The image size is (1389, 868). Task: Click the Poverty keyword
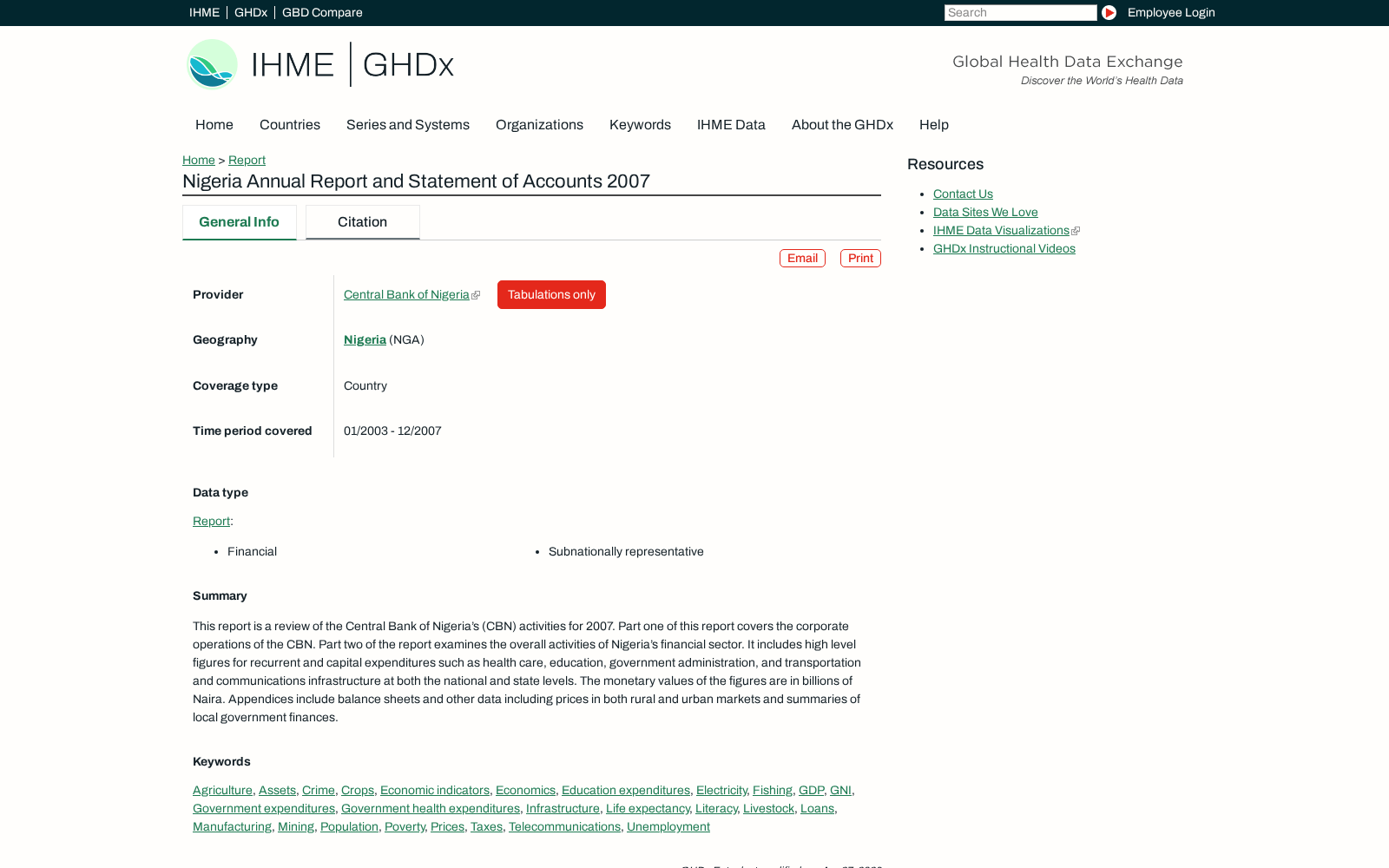tap(405, 827)
